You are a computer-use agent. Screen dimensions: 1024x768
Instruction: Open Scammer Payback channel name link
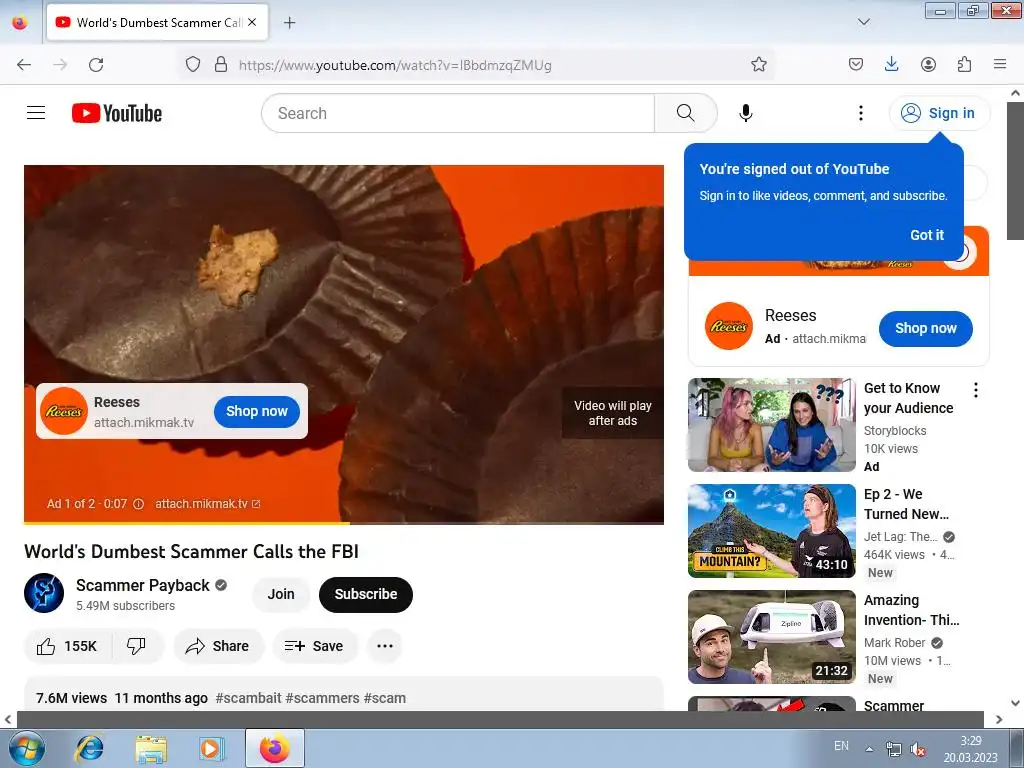click(x=142, y=585)
